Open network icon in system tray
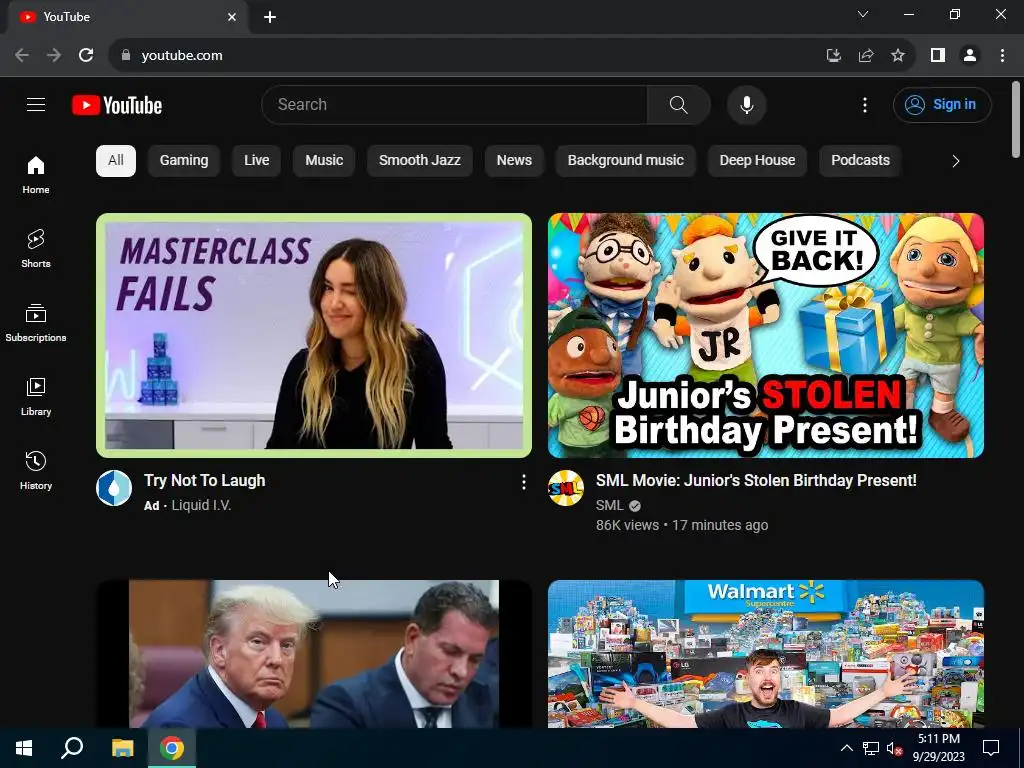 tap(871, 748)
